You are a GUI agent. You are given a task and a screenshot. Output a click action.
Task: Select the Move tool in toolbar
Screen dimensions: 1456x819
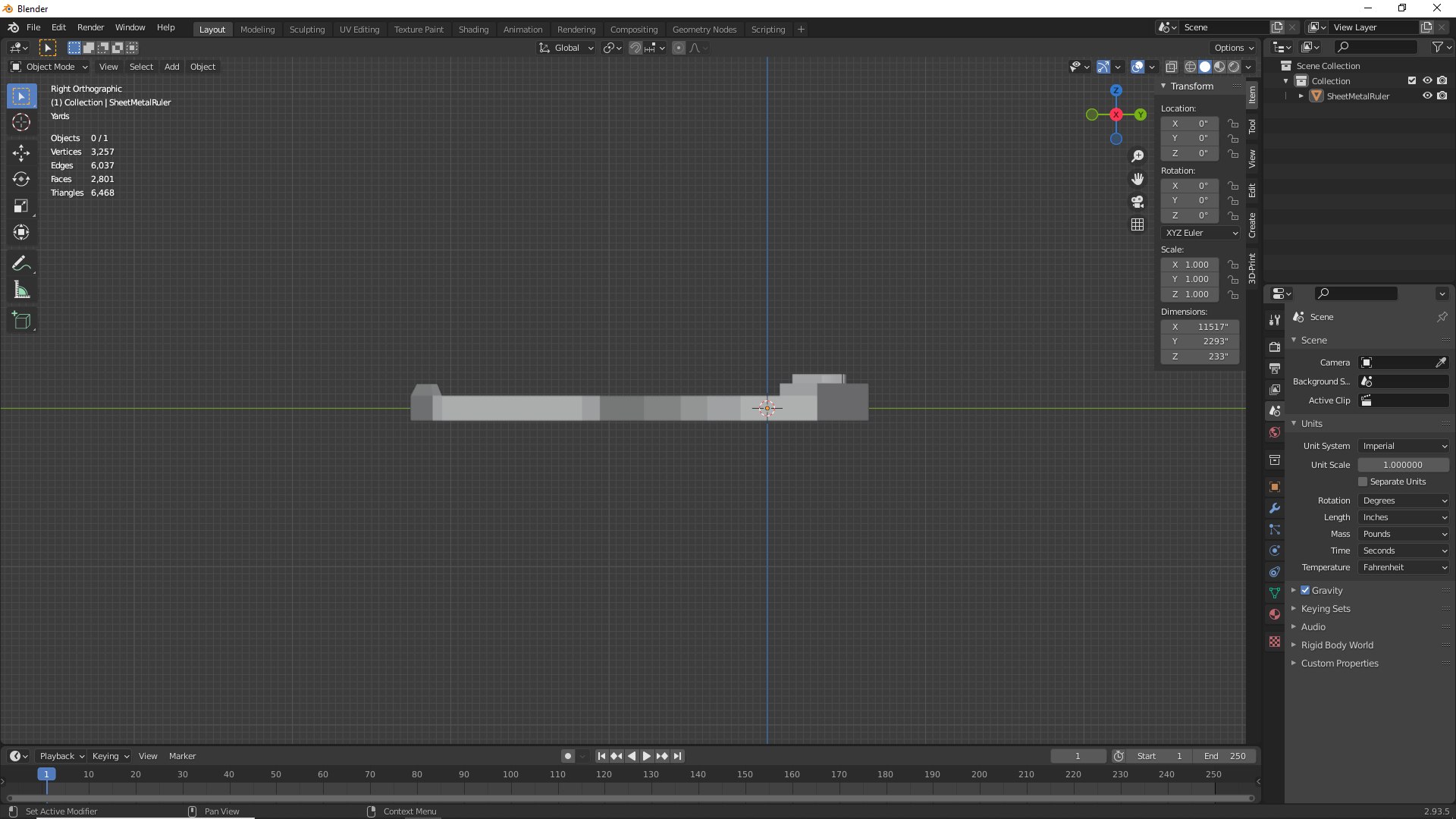(21, 152)
